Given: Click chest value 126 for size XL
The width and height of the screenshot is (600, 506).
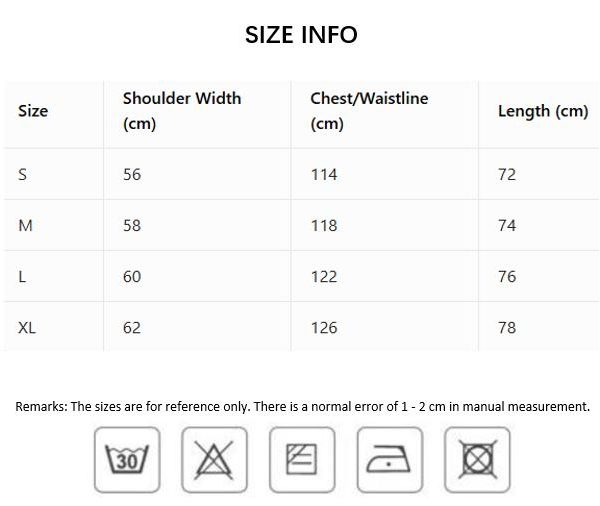Looking at the screenshot, I should (x=324, y=328).
